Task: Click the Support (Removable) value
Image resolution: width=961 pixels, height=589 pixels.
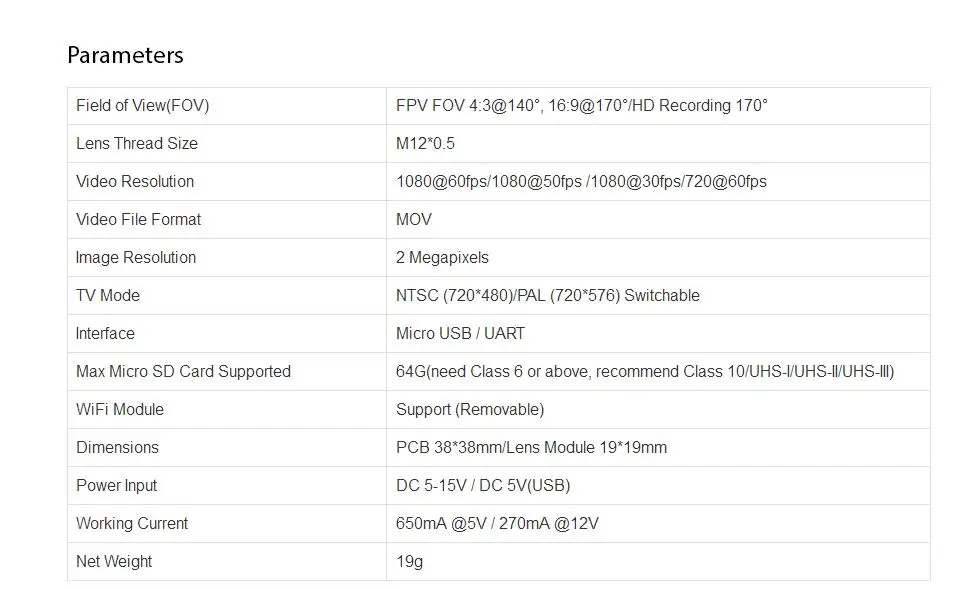Action: [470, 410]
